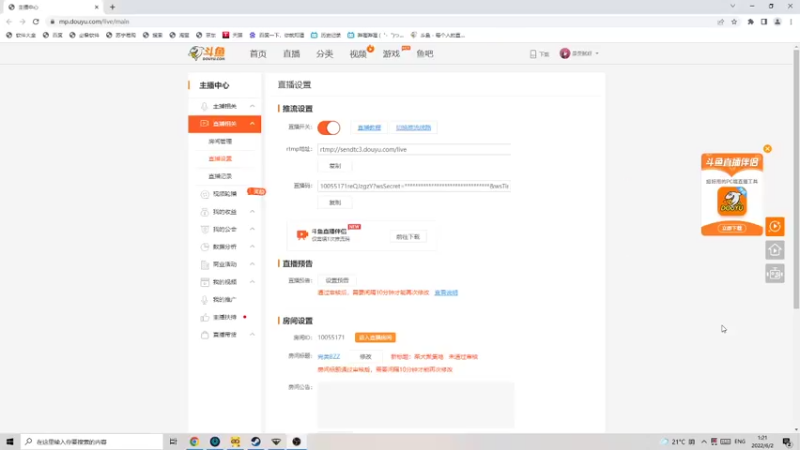Click the 直播带货 shopping bag icon
This screenshot has width=800, height=450.
pyautogui.click(x=205, y=335)
